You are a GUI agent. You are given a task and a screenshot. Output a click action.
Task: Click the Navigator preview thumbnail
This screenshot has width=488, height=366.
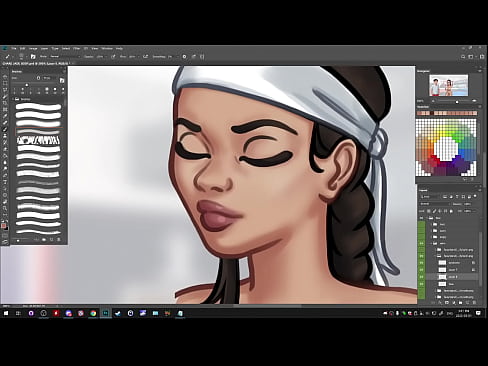pyautogui.click(x=449, y=85)
